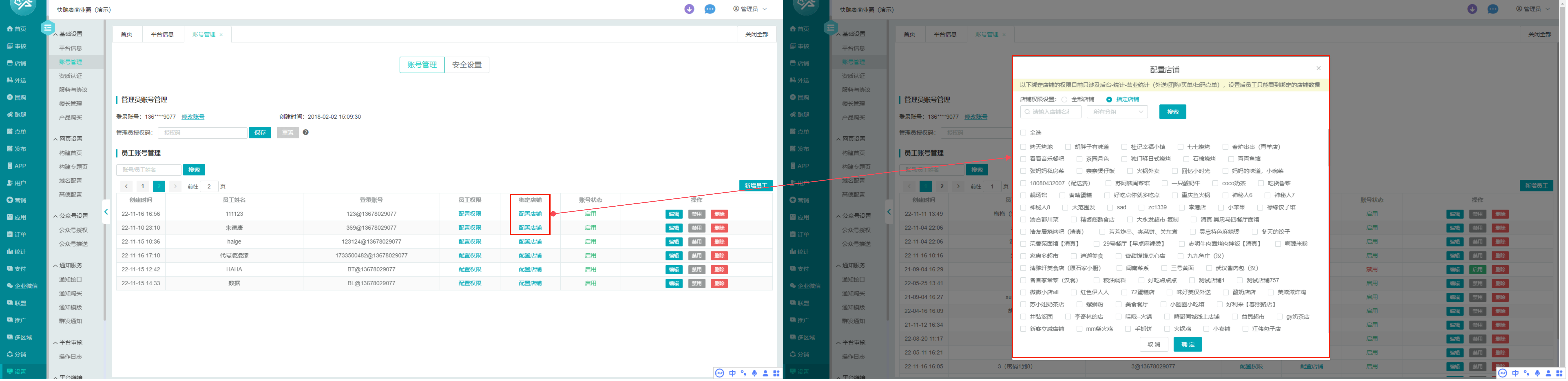Viewport: 1568px width, 381px height.
Task: Open the blue chat message icon in the left header
Action: (710, 9)
